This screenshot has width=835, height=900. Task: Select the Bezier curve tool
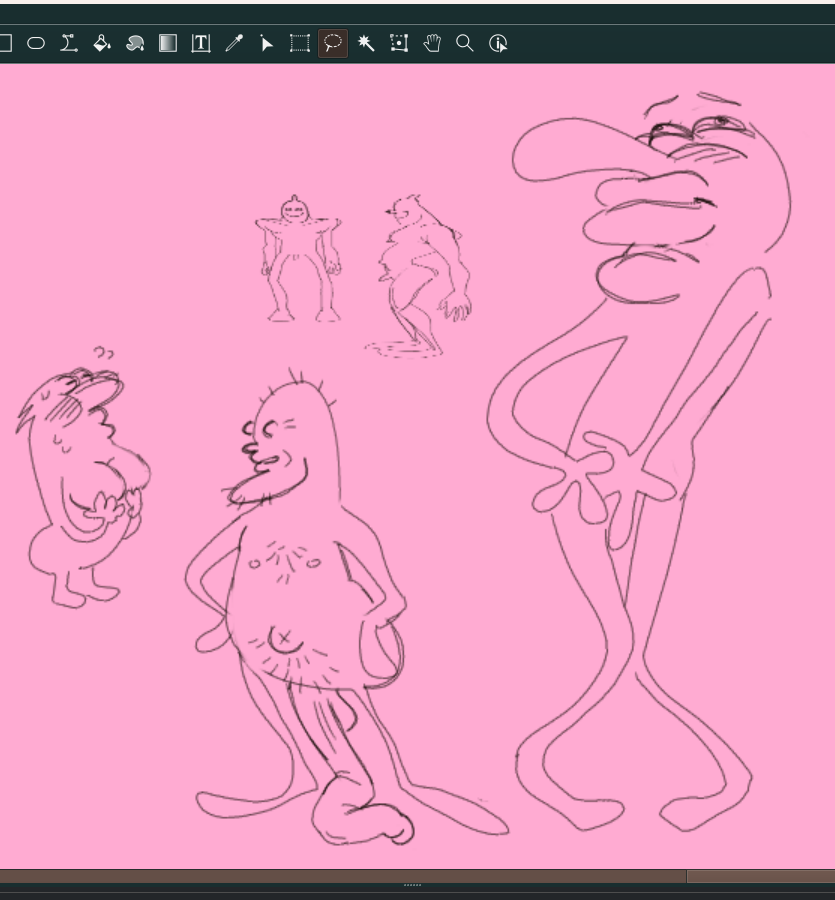click(69, 43)
